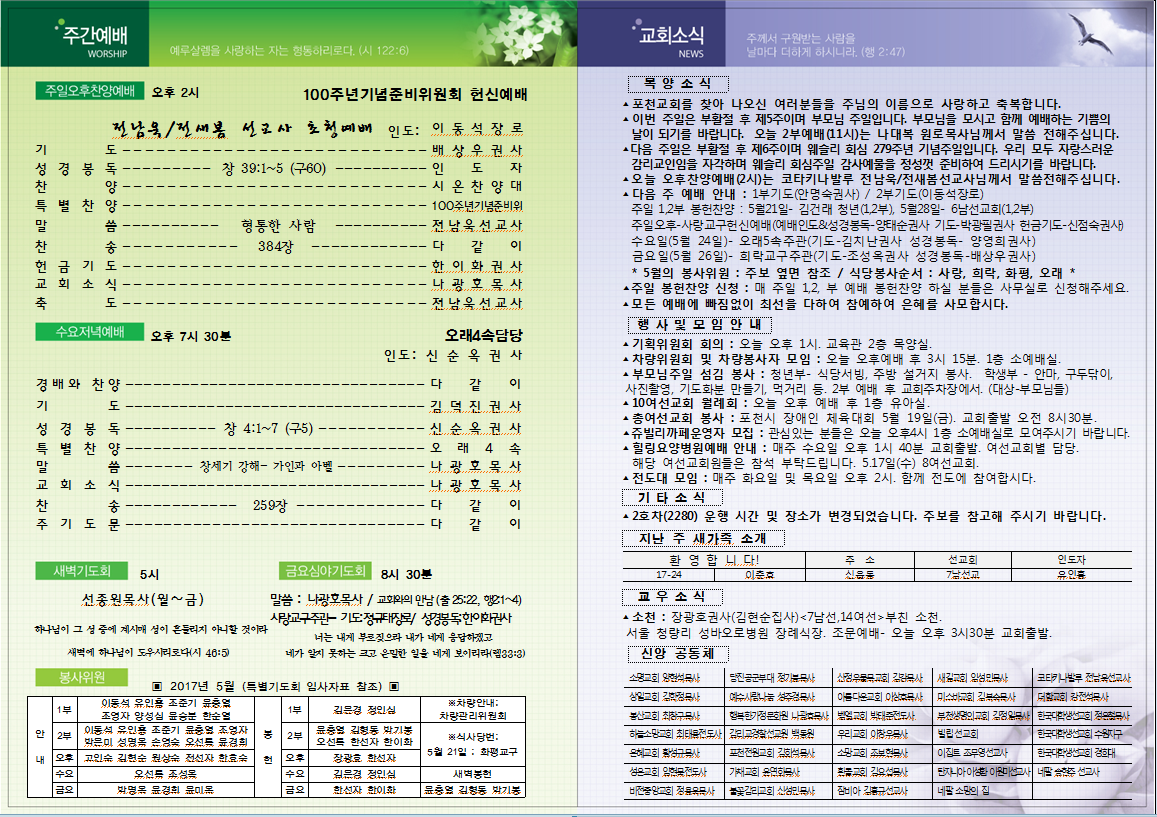Screen dimensions: 1157x817
Task: Click the '100주년기념준비위원회 헌신예배' title
Action: (x=415, y=94)
